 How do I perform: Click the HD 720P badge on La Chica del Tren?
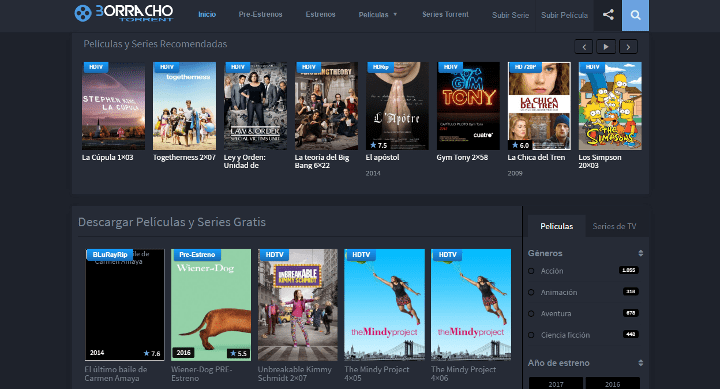[x=525, y=67]
